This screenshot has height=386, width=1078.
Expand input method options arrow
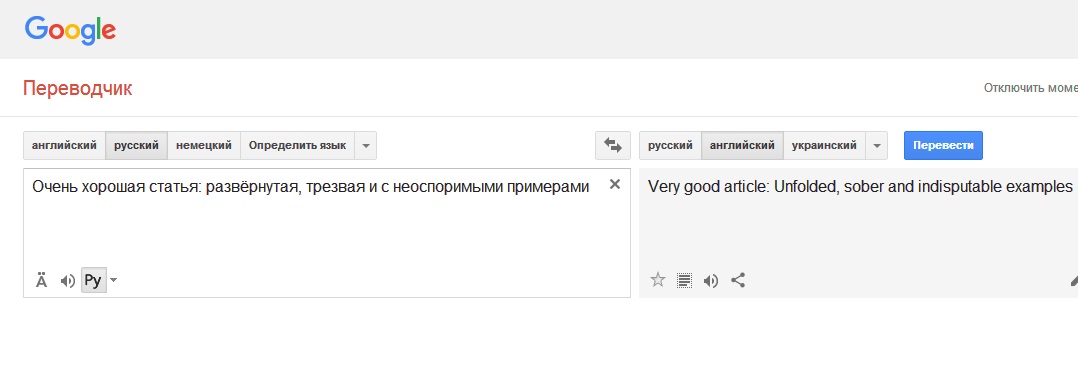pos(113,280)
